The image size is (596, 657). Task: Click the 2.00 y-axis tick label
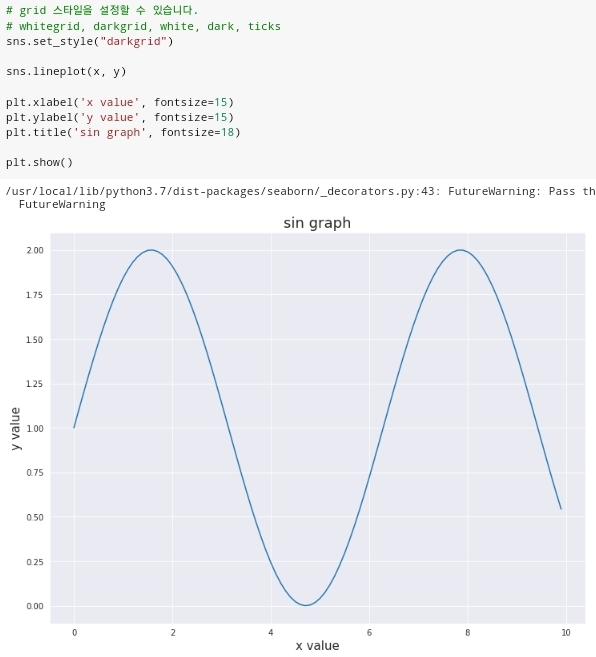(35, 250)
